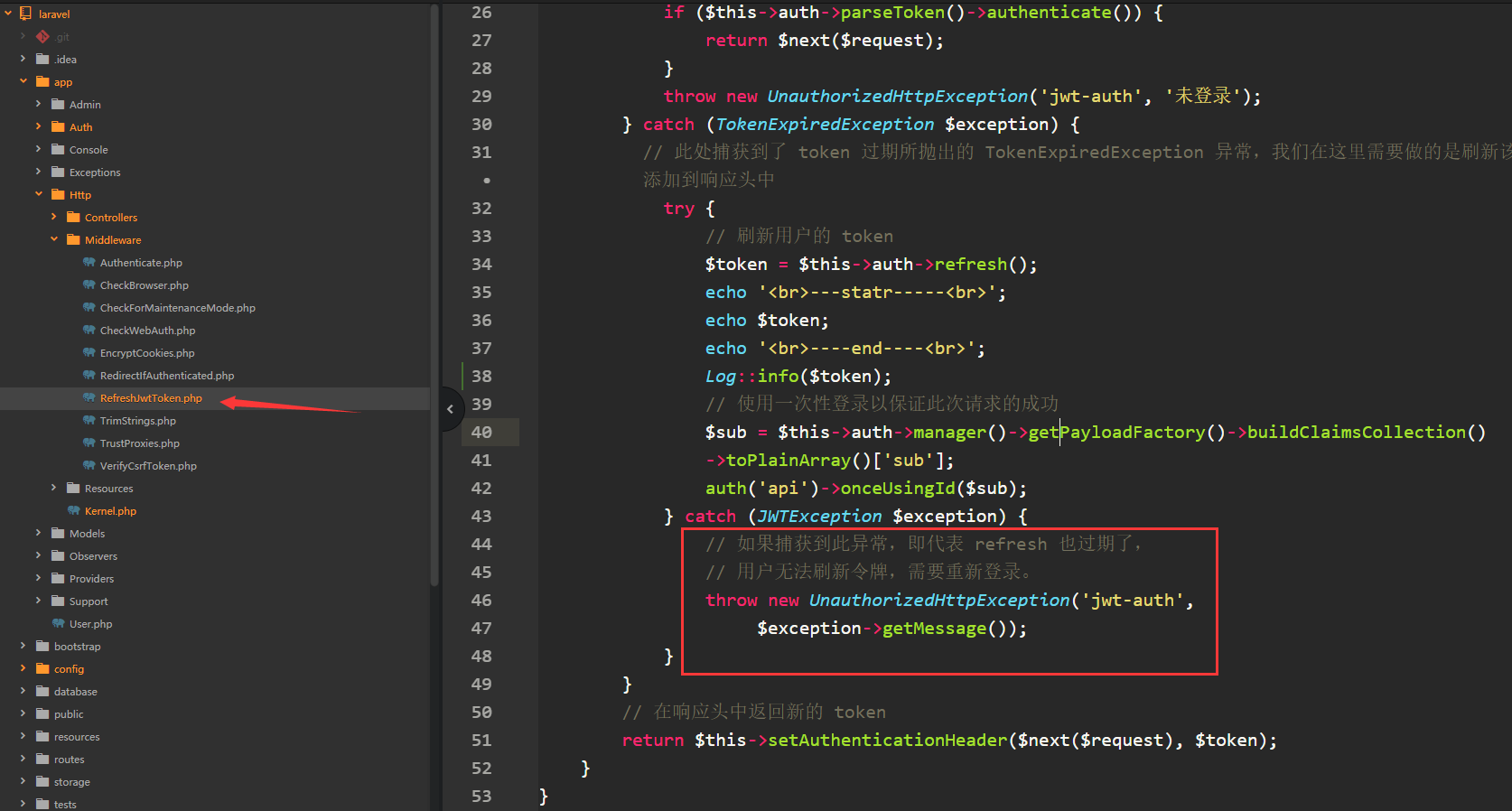Open User.php file

tap(90, 624)
